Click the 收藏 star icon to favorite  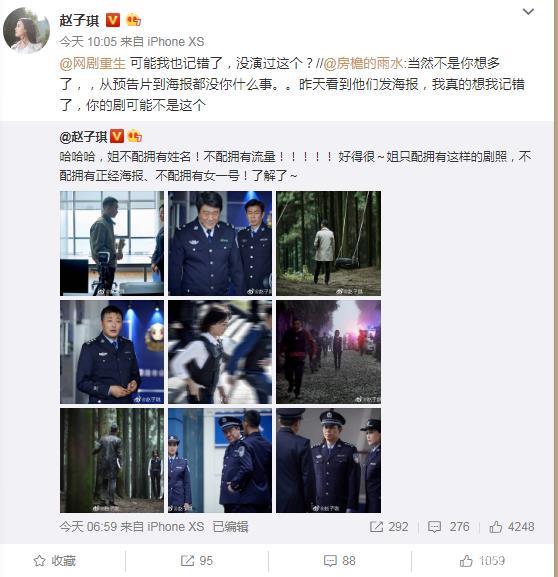pyautogui.click(x=39, y=561)
